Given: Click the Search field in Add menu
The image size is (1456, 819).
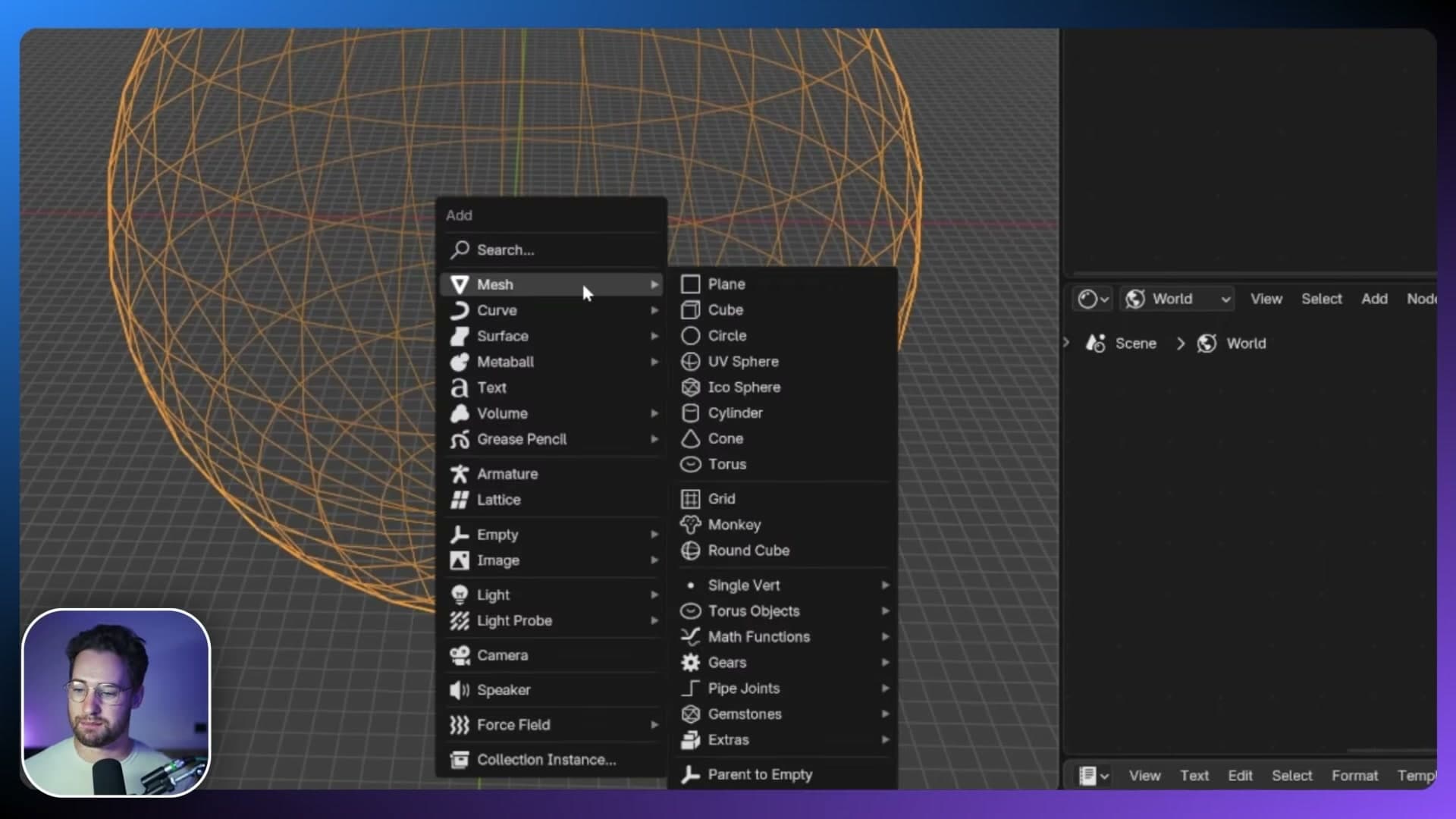Looking at the screenshot, I should 551,249.
